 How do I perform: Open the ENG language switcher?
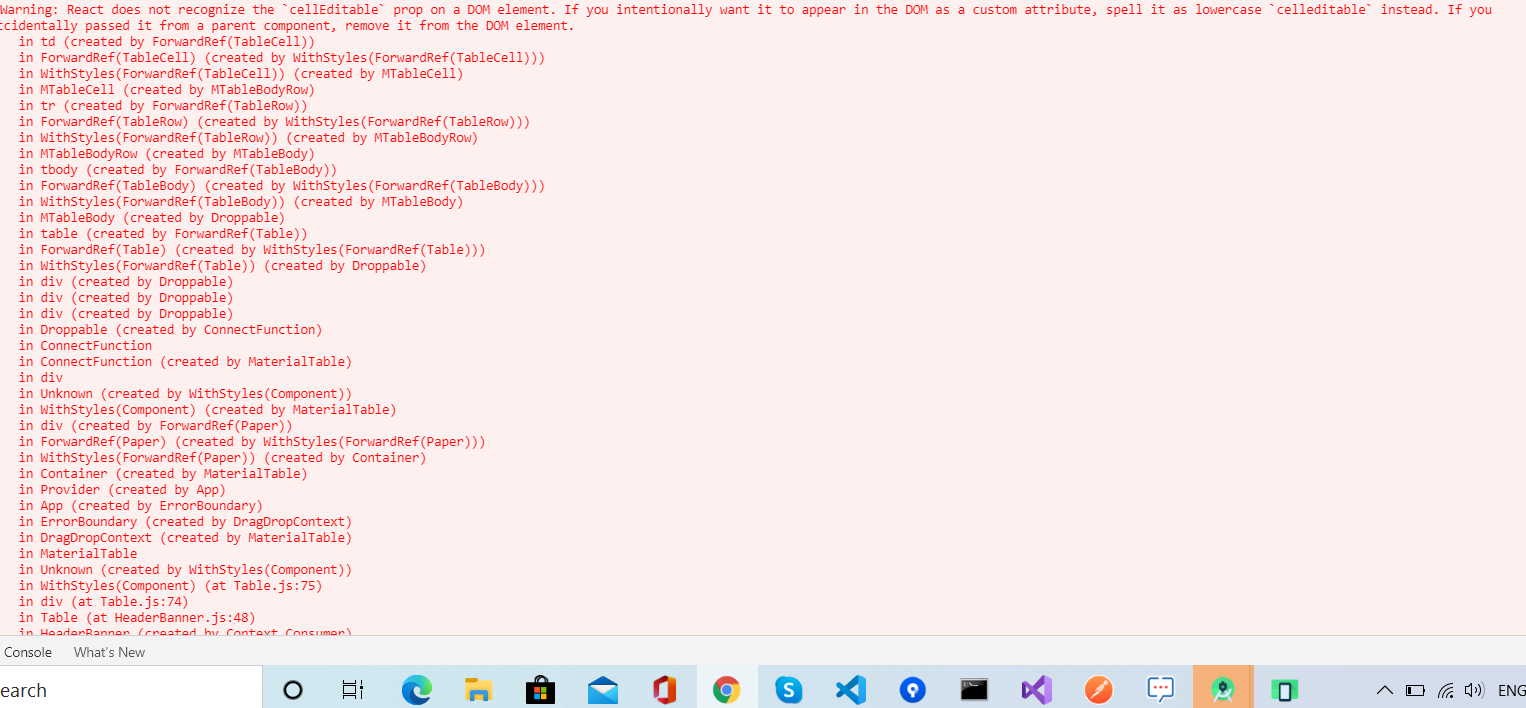(1512, 690)
